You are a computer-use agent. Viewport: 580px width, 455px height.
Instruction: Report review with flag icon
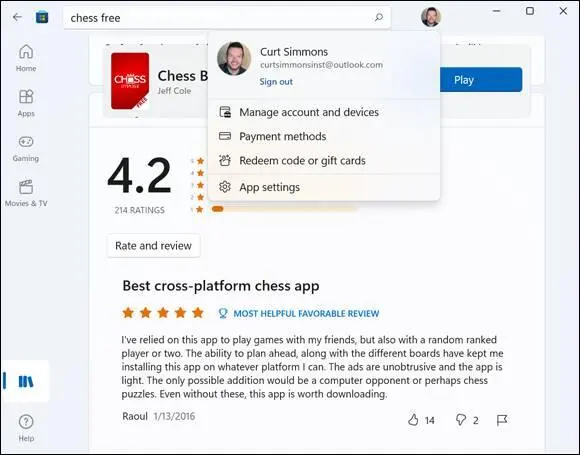pyautogui.click(x=502, y=420)
